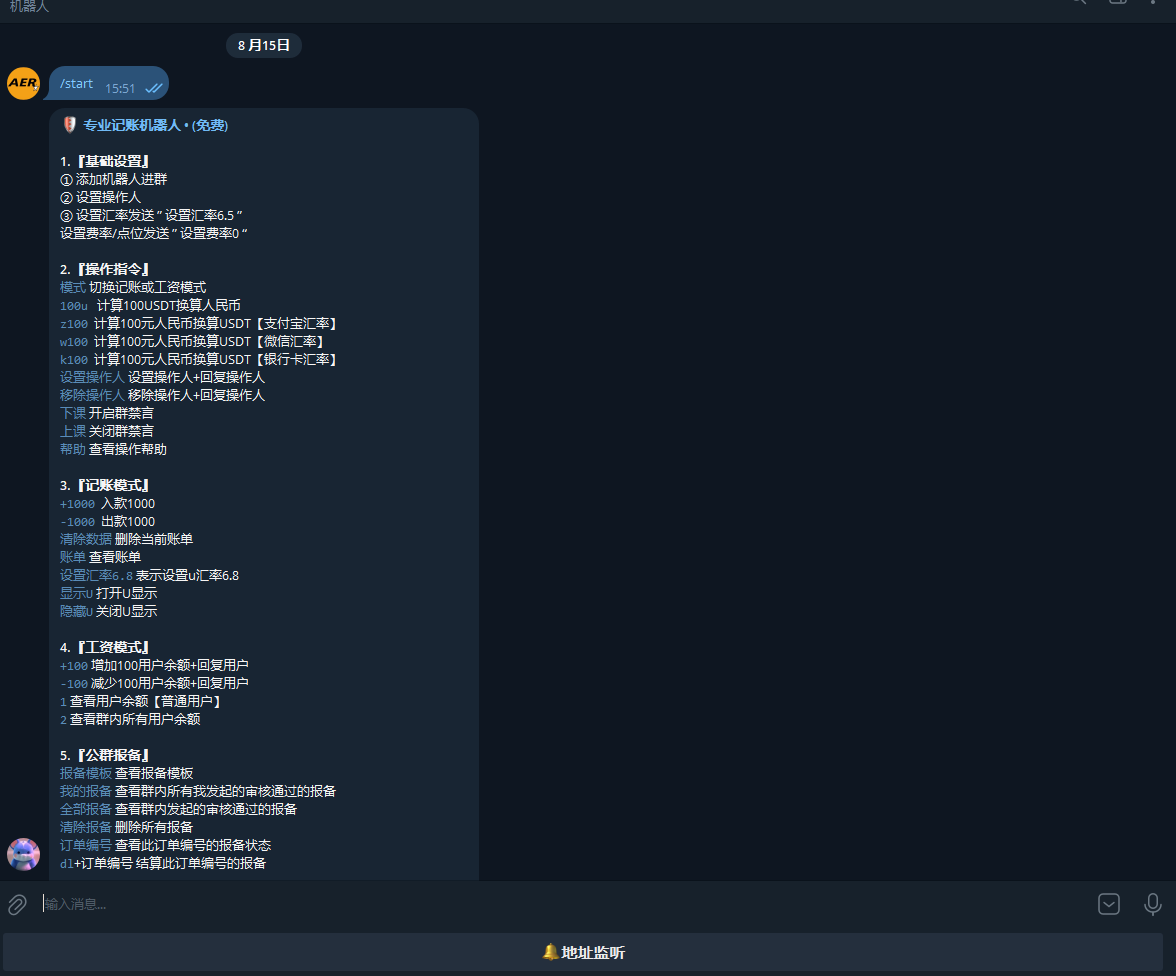Image resolution: width=1176 pixels, height=976 pixels.
Task: Click the 帮助 help command
Action: click(73, 449)
